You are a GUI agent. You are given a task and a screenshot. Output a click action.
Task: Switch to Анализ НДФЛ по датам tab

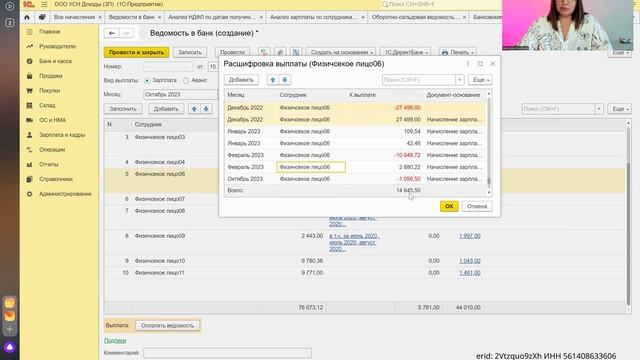pos(212,17)
